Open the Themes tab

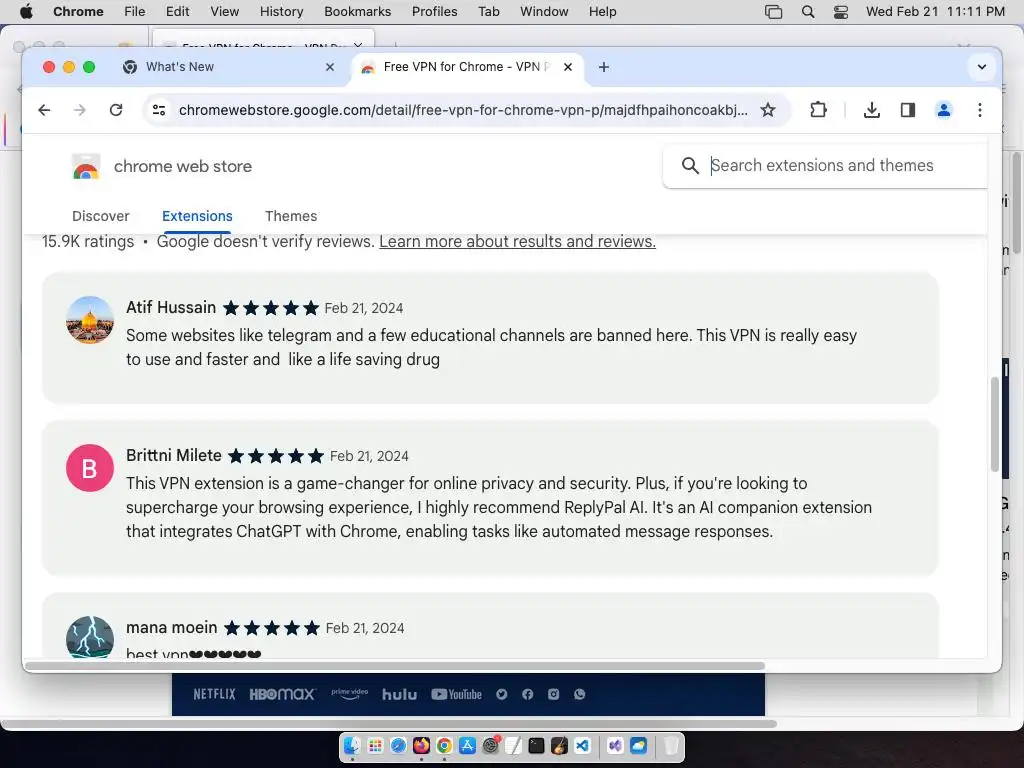coord(291,216)
